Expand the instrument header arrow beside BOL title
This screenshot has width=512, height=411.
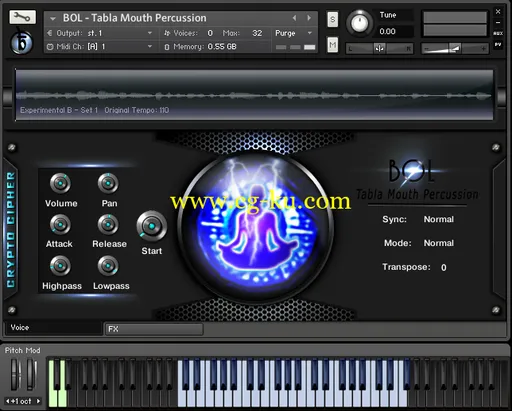coord(53,19)
